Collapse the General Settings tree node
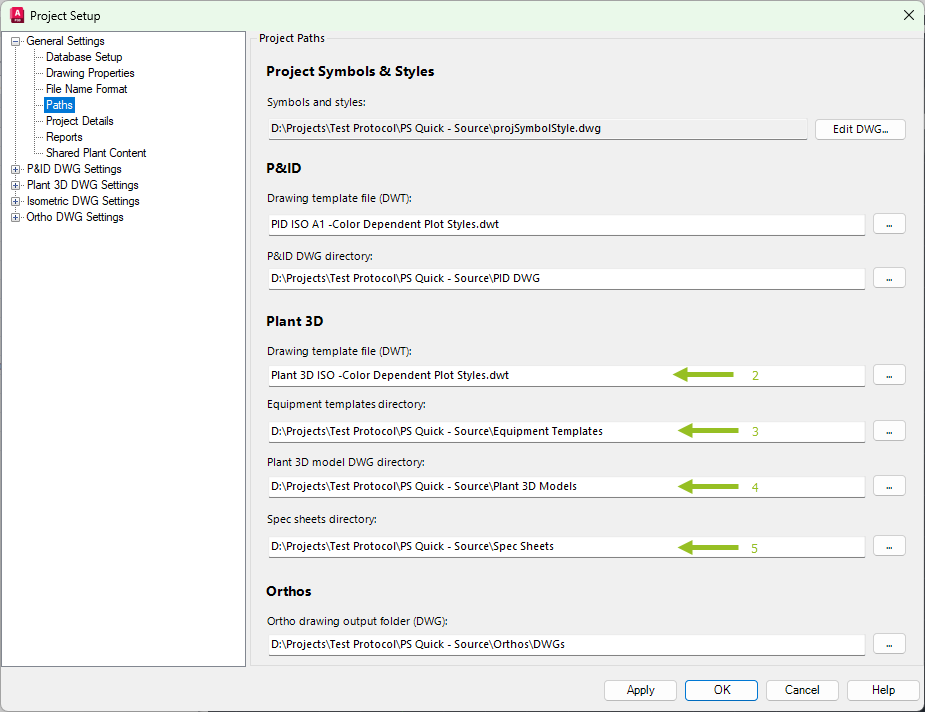This screenshot has width=925, height=712. tap(15, 41)
